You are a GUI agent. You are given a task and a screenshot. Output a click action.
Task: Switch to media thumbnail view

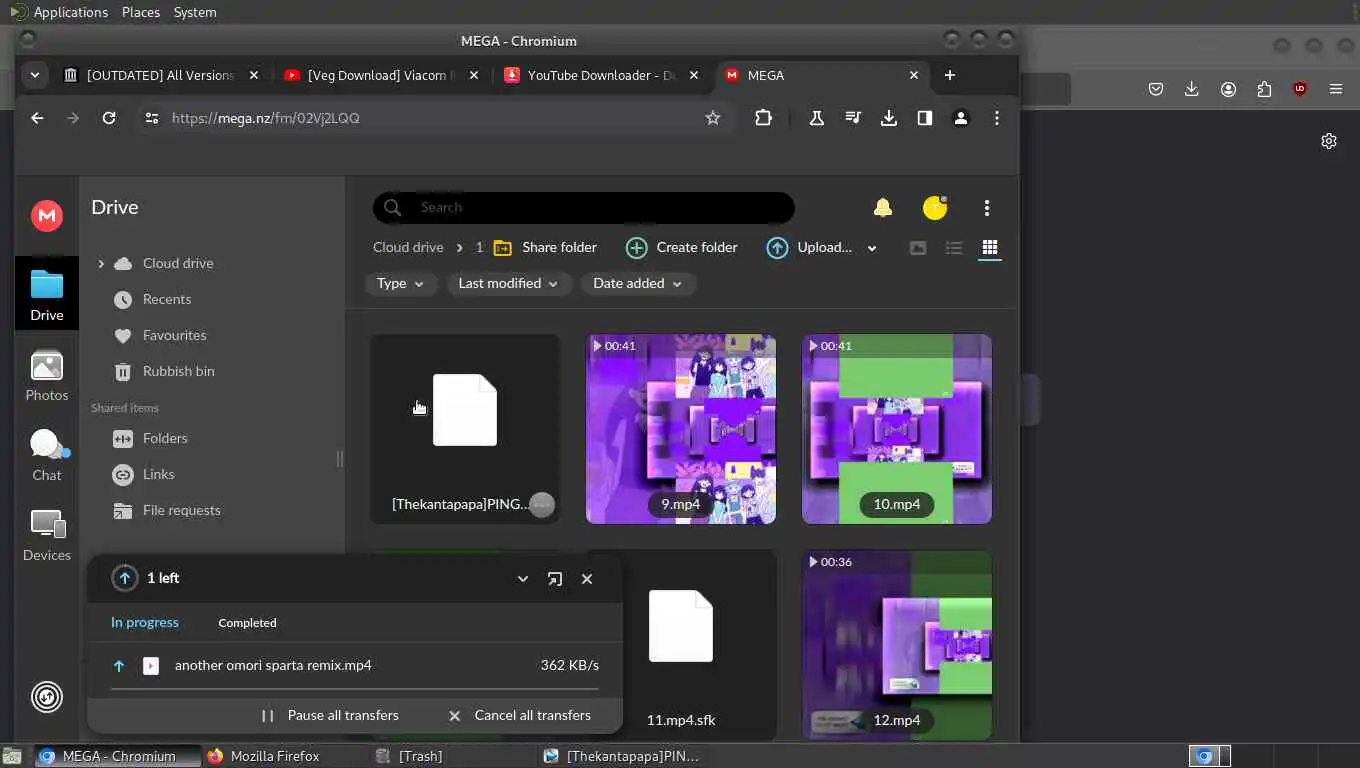918,248
